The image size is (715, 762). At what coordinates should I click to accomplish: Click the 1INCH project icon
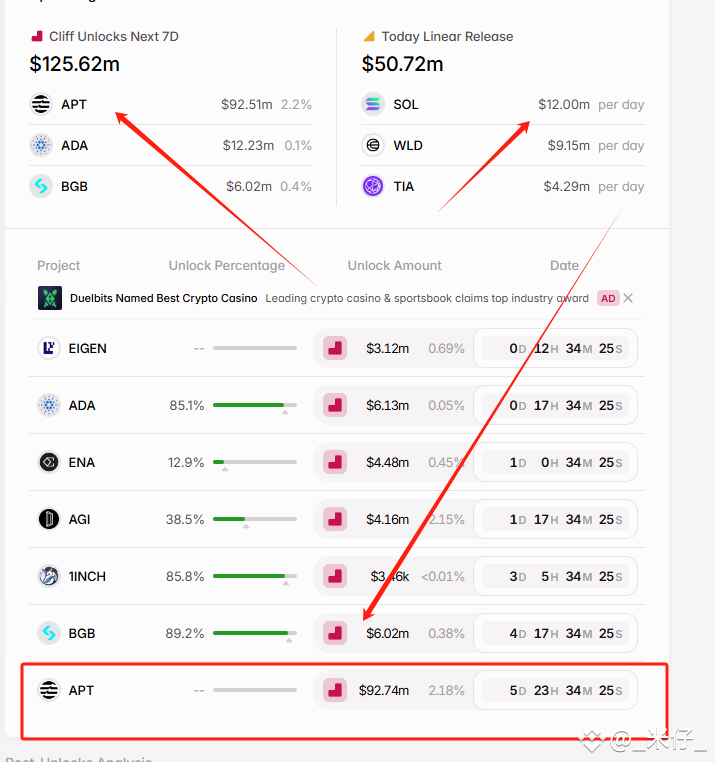pyautogui.click(x=49, y=576)
